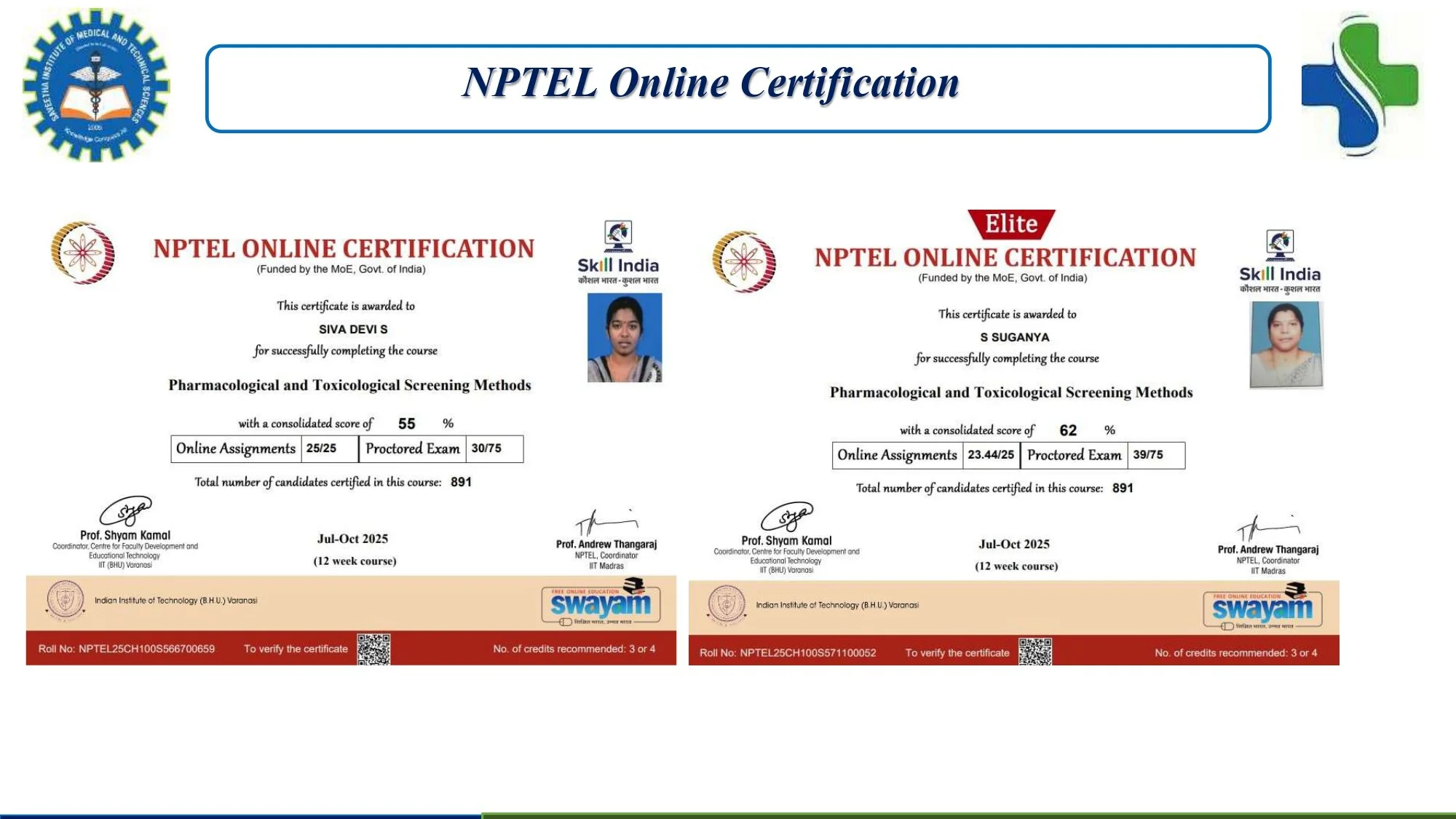Screen dimensions: 1456x819
Task: Click the 'To verify the certificate' text on left certificate
Action: pyautogui.click(x=298, y=648)
